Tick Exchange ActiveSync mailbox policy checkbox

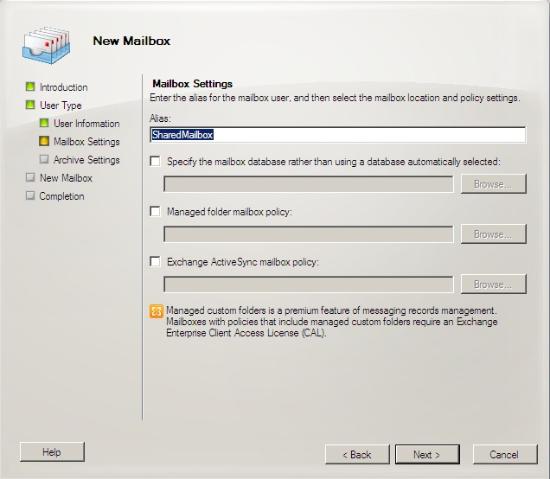tap(155, 262)
